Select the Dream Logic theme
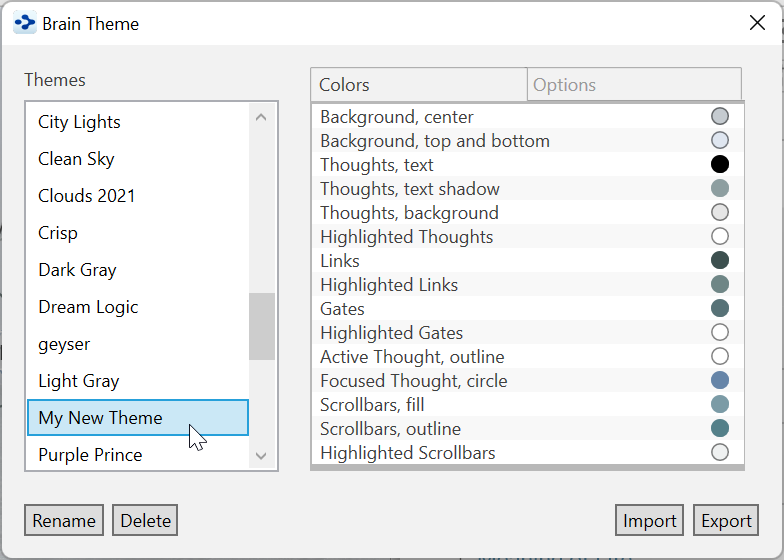The width and height of the screenshot is (784, 560). [x=88, y=307]
